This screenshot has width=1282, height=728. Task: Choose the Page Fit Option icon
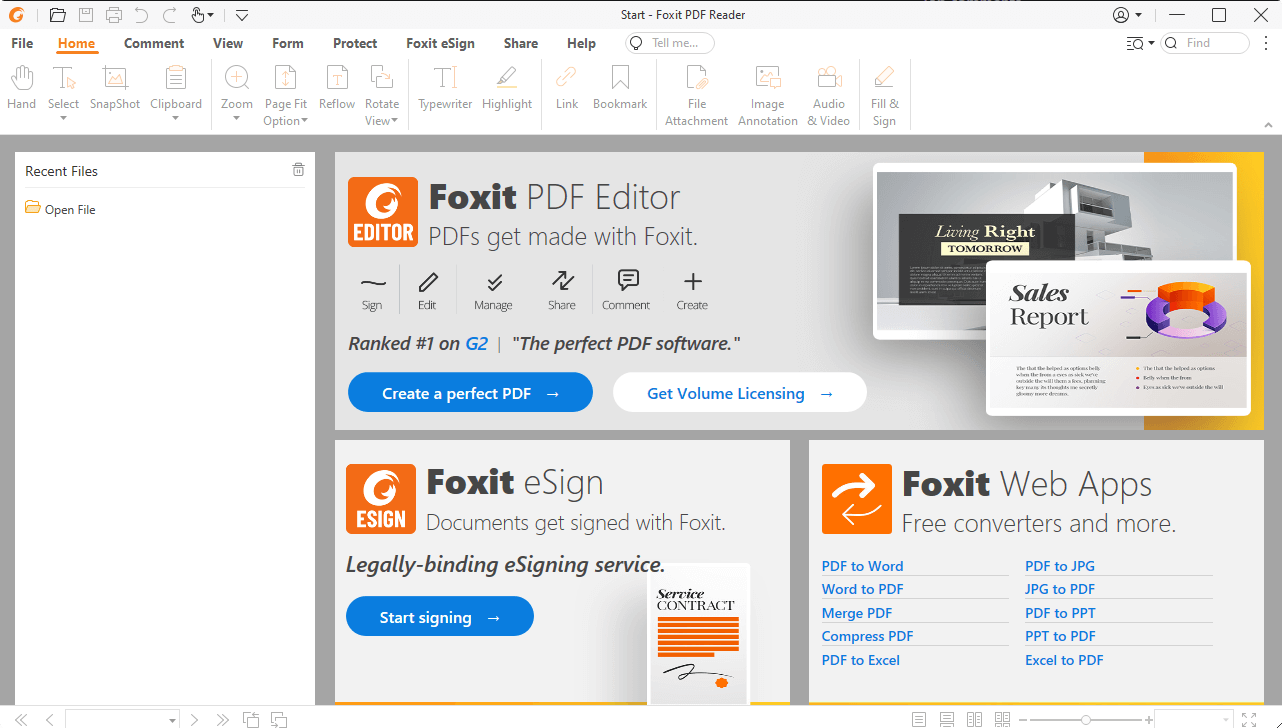pos(286,79)
